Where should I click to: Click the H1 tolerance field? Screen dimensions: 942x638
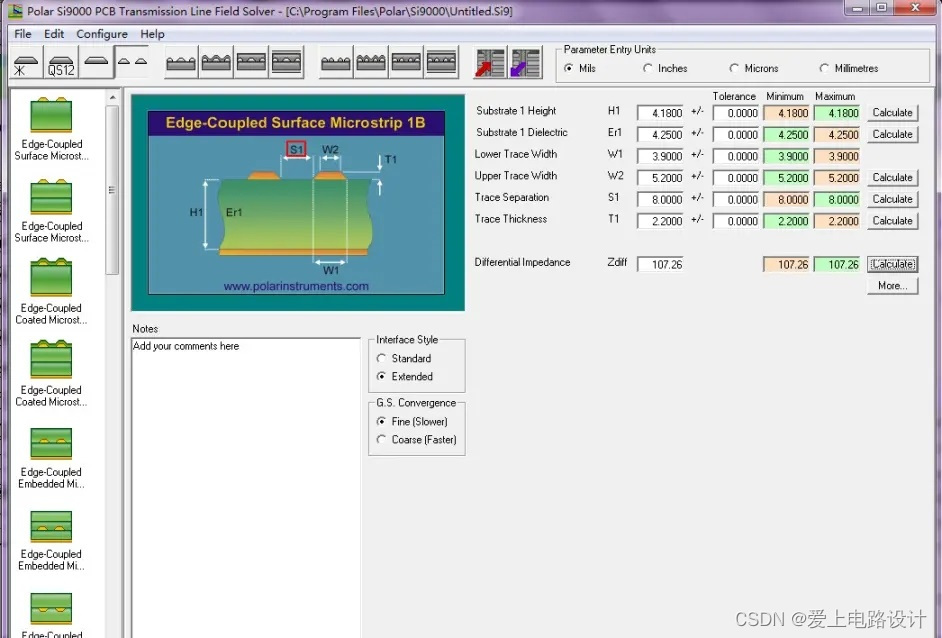pyautogui.click(x=736, y=113)
